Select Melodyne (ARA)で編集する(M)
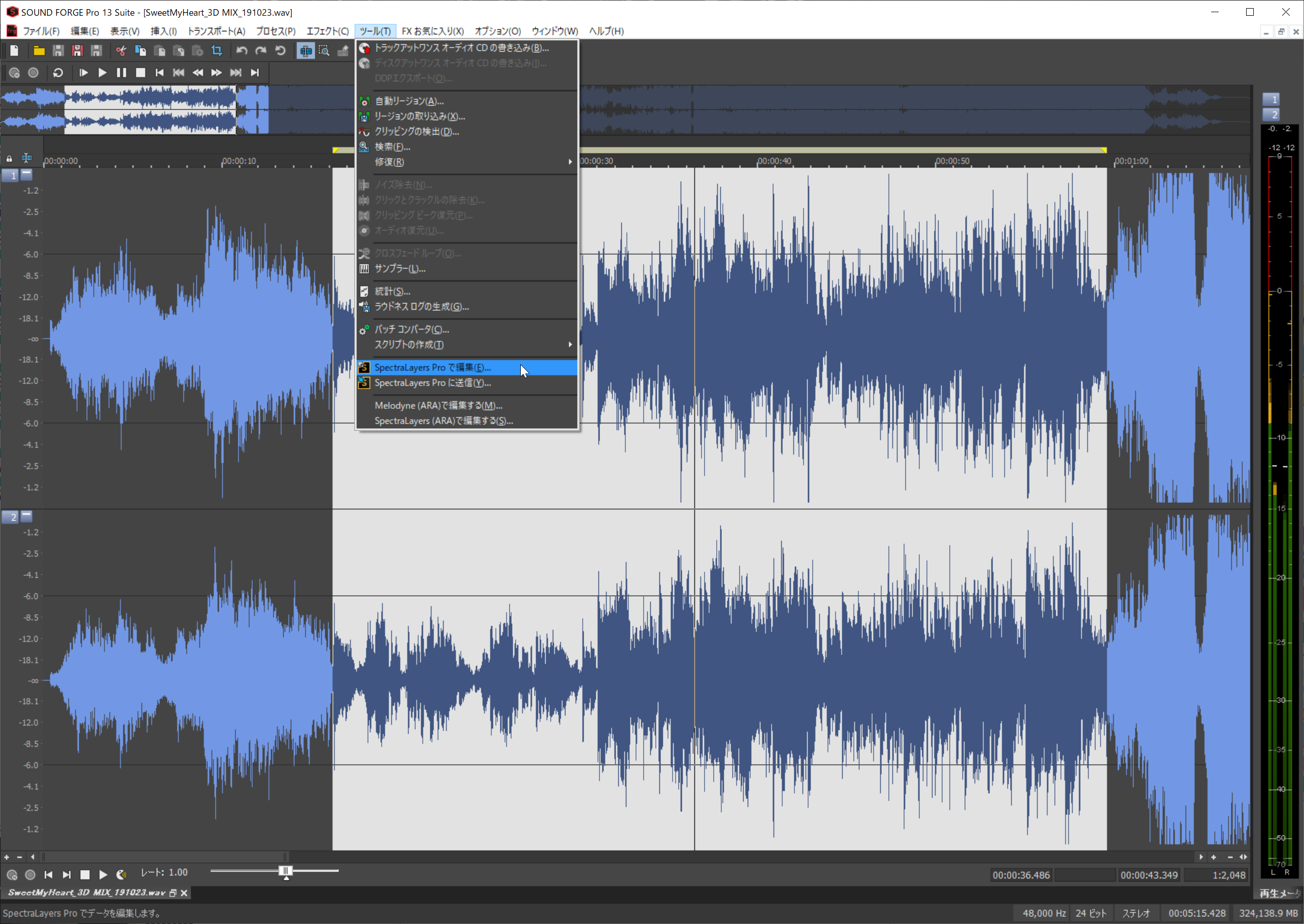 (467, 405)
